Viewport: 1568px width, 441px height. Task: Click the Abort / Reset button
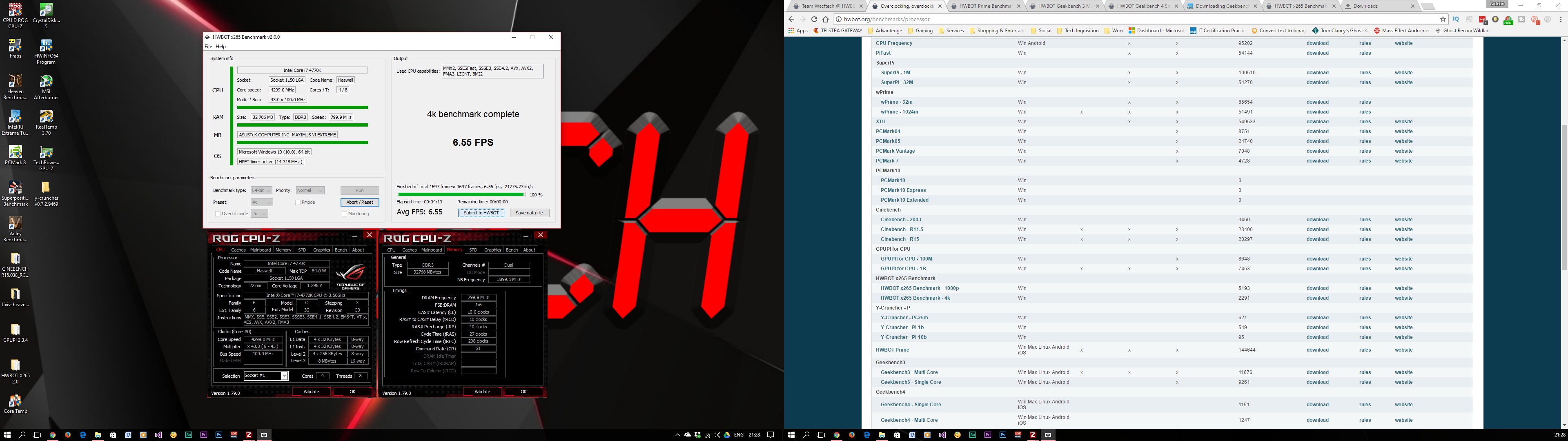coord(360,202)
